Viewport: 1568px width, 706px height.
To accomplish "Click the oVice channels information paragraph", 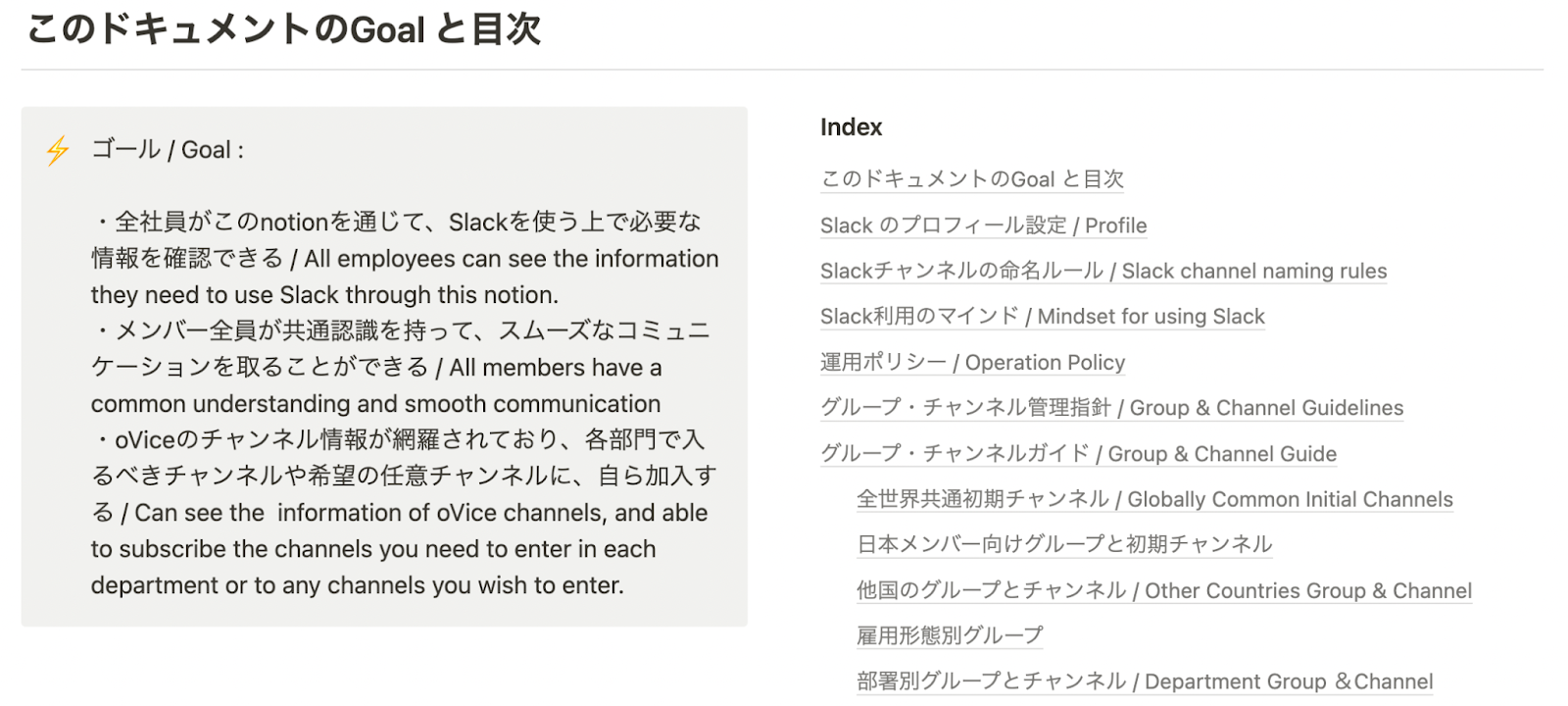I will click(404, 512).
